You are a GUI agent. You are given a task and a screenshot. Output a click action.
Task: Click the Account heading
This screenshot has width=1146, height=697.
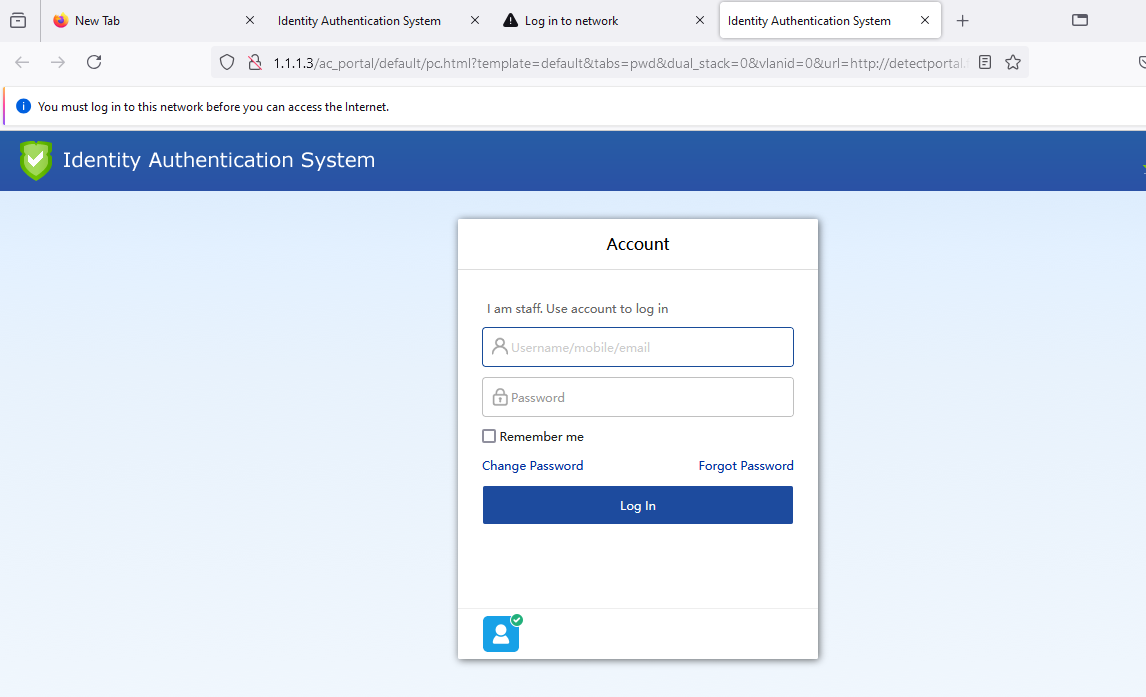click(x=638, y=244)
